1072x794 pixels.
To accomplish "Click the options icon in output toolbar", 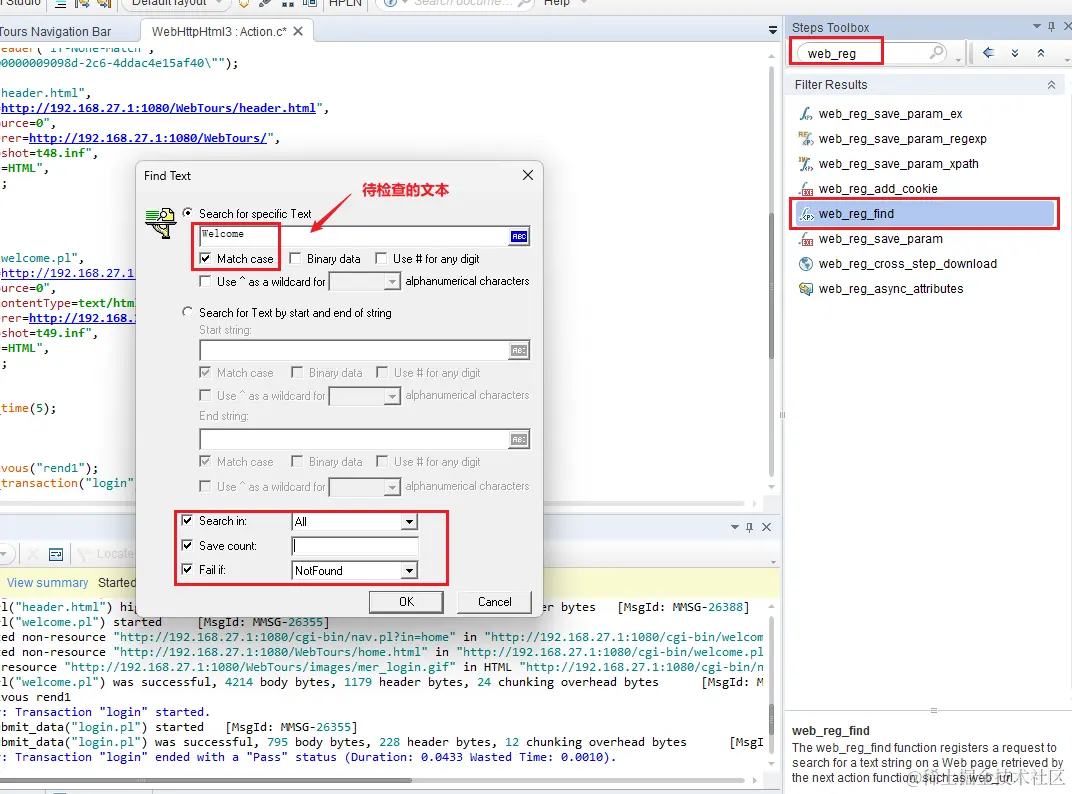I will (56, 554).
